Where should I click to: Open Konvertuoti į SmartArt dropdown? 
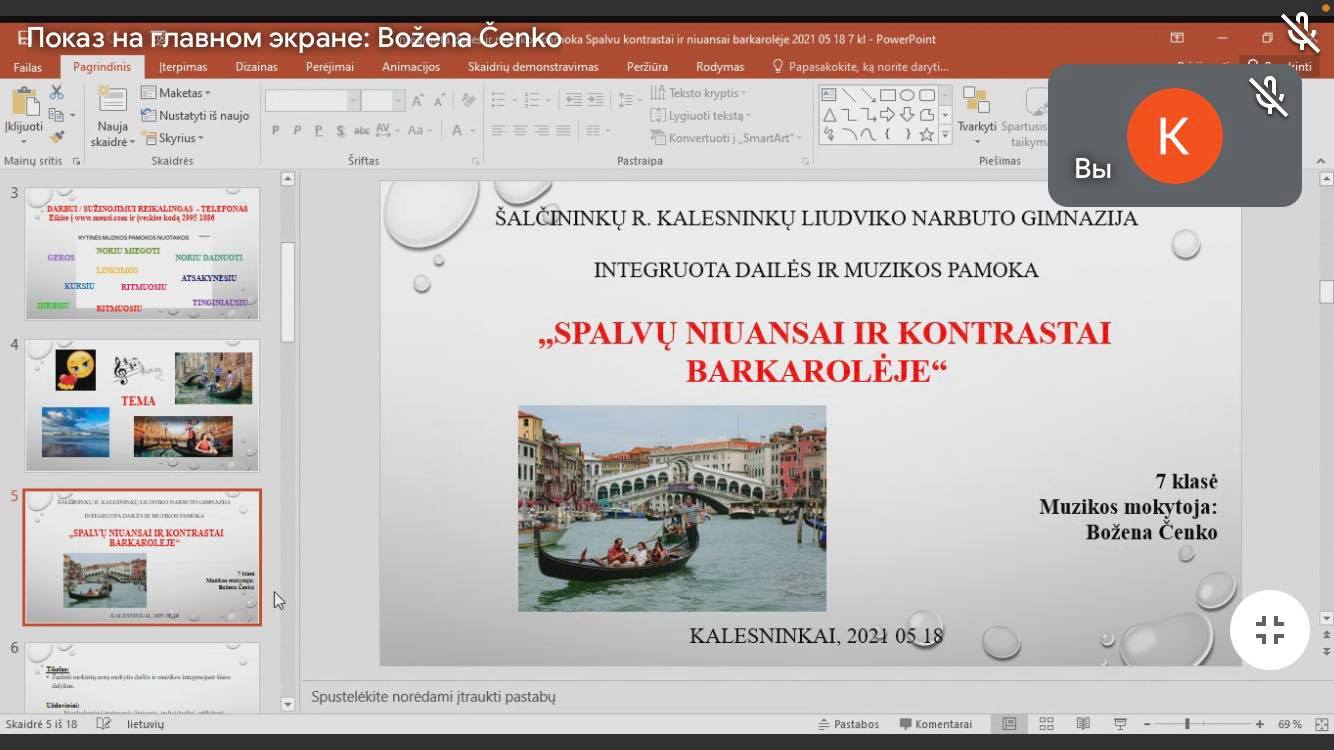[725, 138]
